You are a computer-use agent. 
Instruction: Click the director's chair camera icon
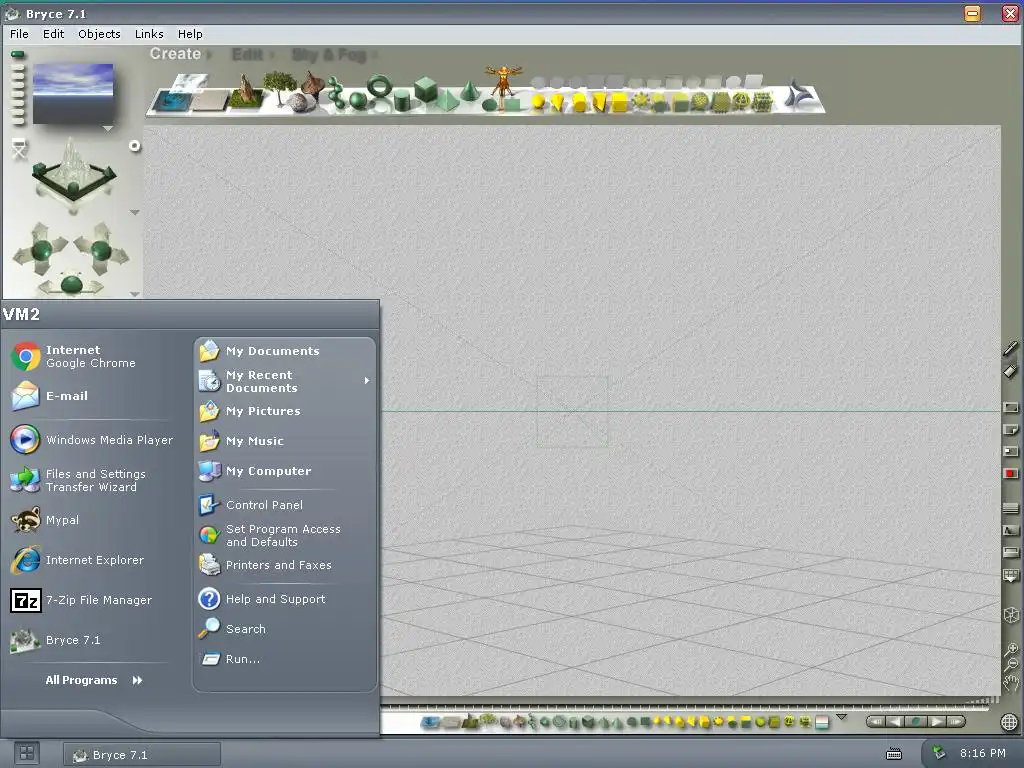point(19,148)
